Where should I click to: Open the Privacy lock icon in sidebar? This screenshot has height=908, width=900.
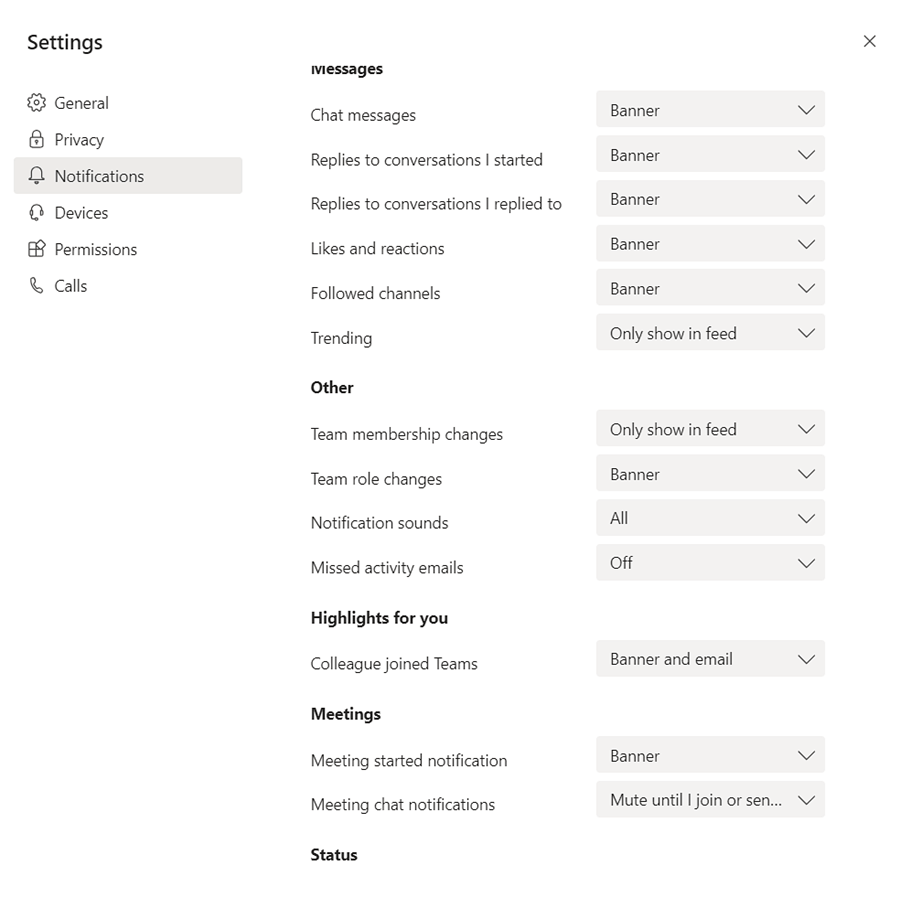pos(36,139)
